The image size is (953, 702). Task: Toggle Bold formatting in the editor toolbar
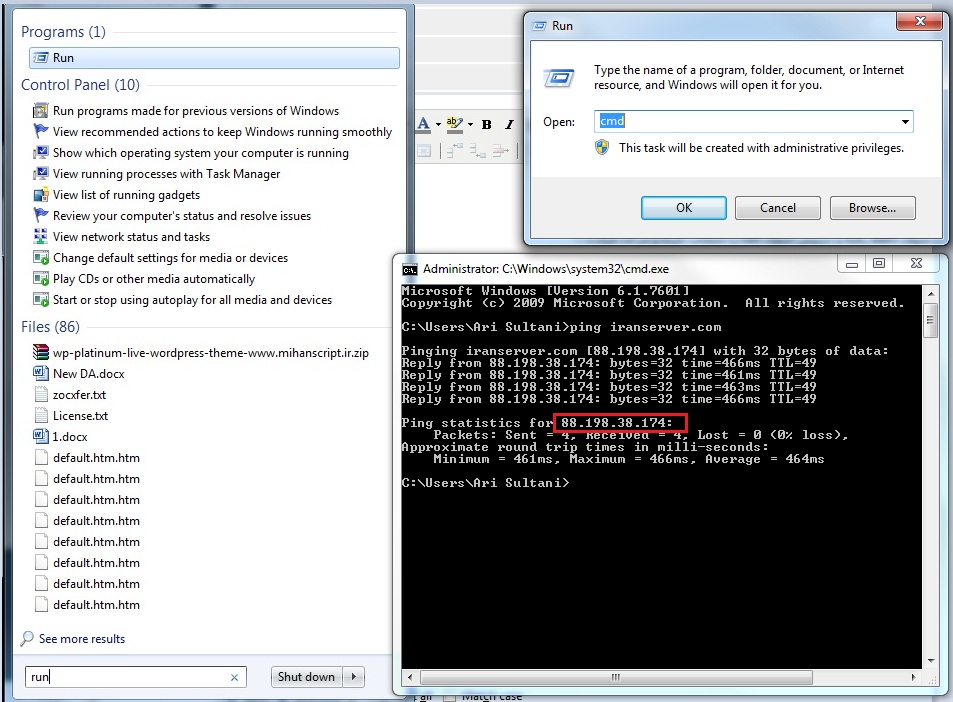pyautogui.click(x=487, y=125)
